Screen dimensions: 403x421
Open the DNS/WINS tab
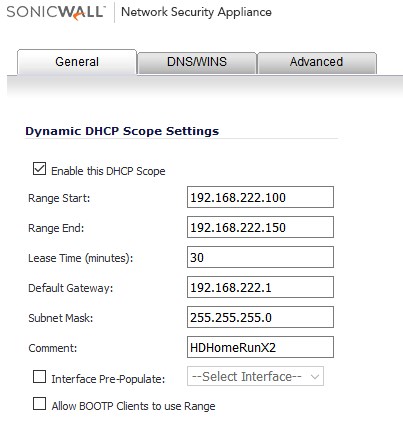click(x=197, y=62)
